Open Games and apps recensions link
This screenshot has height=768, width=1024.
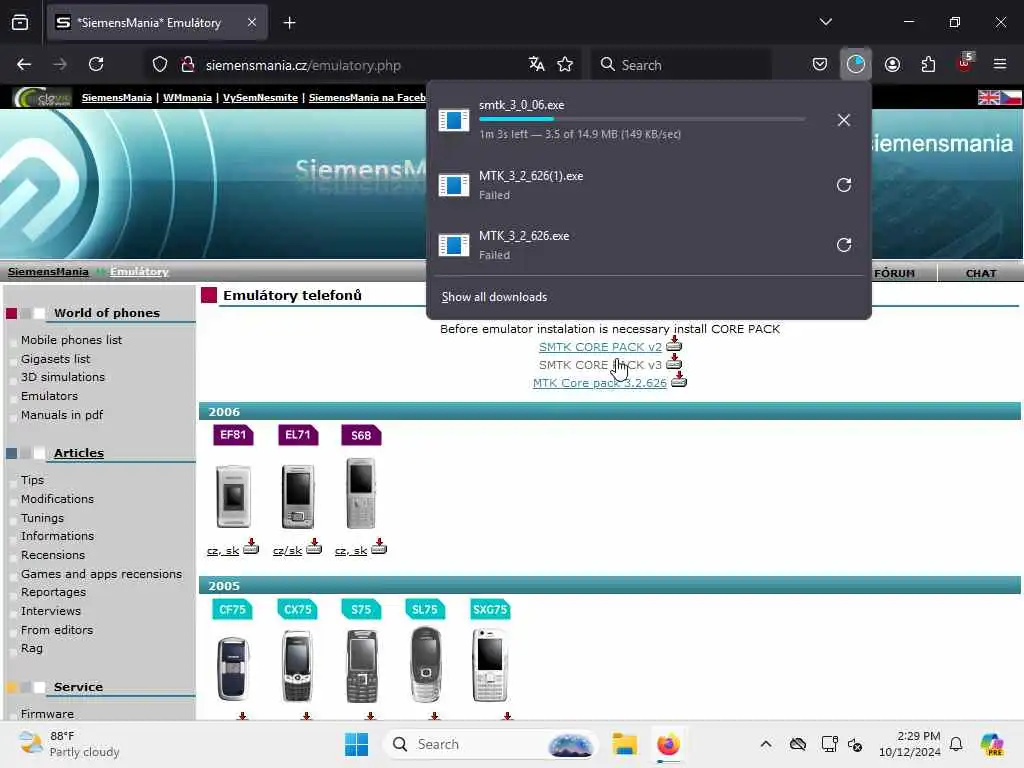(x=101, y=573)
